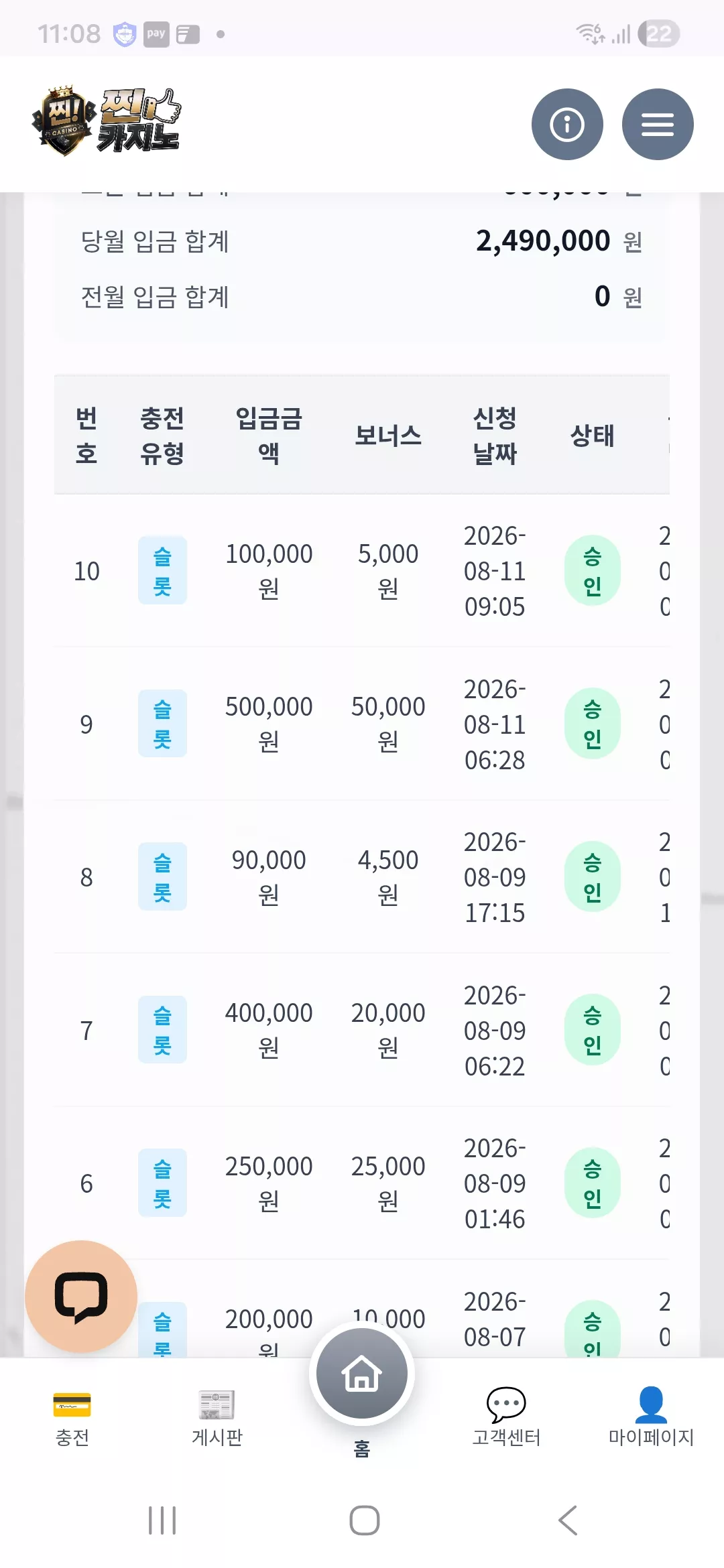
Task: Tap the Android back navigation arrow
Action: coord(568,1520)
